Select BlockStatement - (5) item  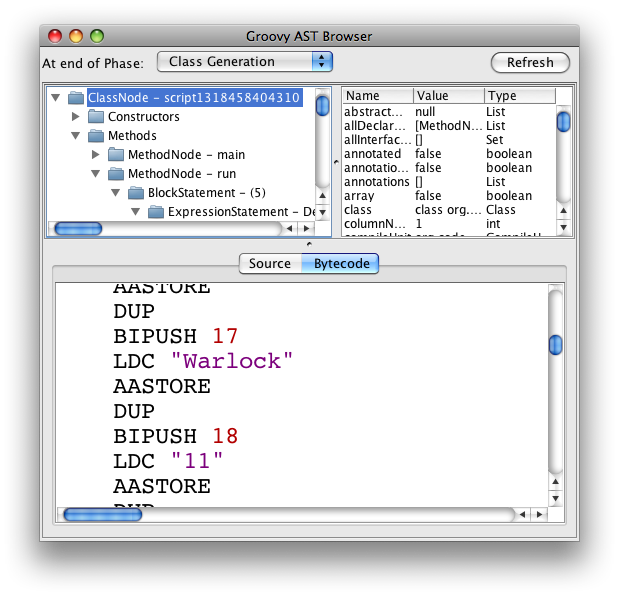click(206, 193)
